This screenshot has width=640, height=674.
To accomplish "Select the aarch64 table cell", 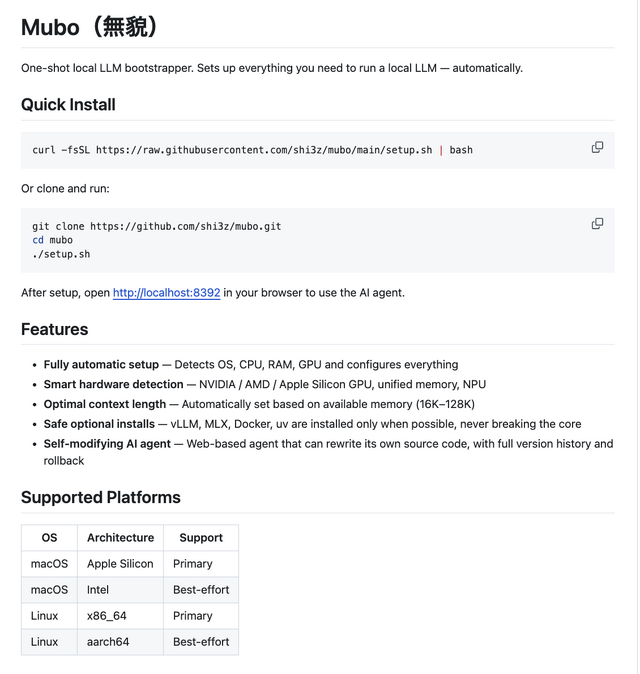I will pyautogui.click(x=108, y=642).
